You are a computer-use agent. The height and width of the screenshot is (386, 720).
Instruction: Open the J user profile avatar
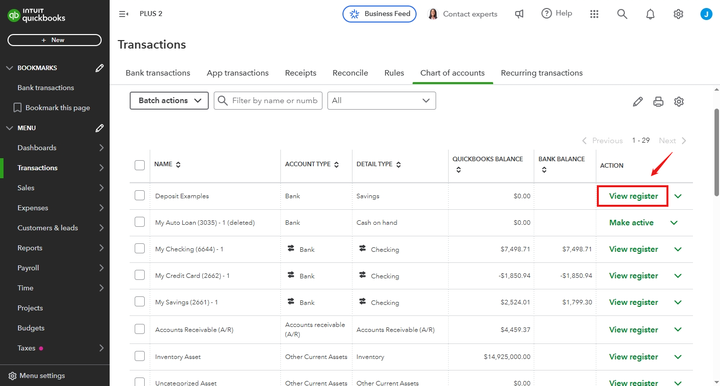click(706, 14)
